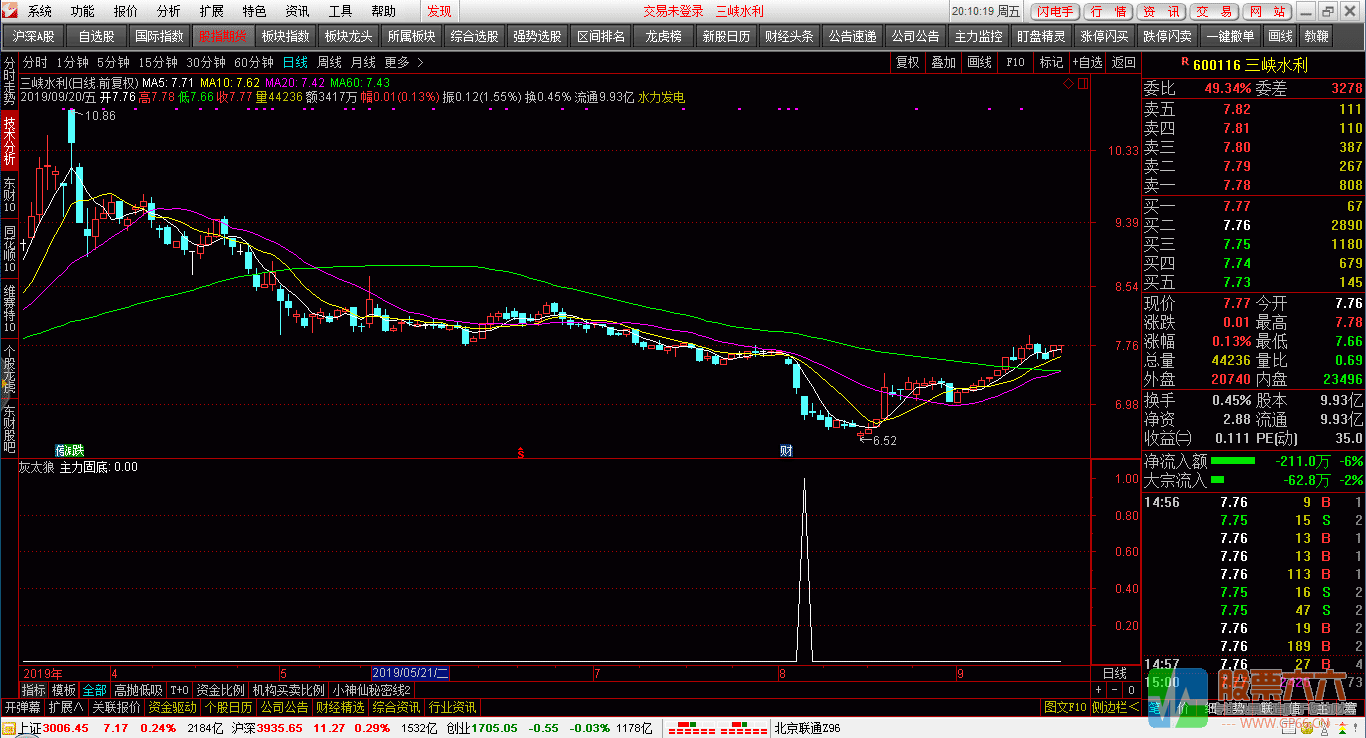Click the +自选 button

click(x=1088, y=62)
